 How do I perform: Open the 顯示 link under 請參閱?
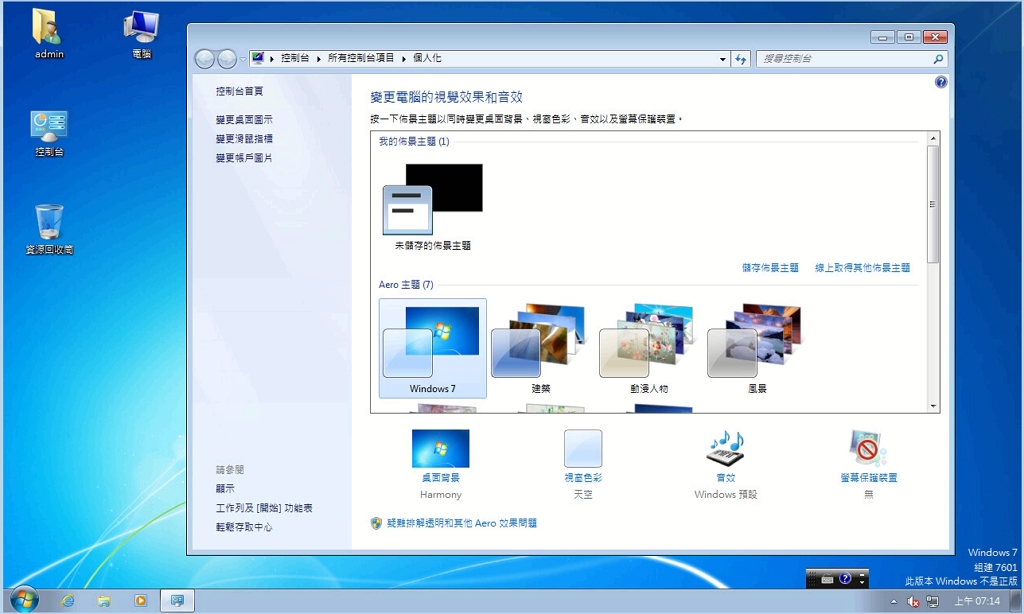coord(225,488)
